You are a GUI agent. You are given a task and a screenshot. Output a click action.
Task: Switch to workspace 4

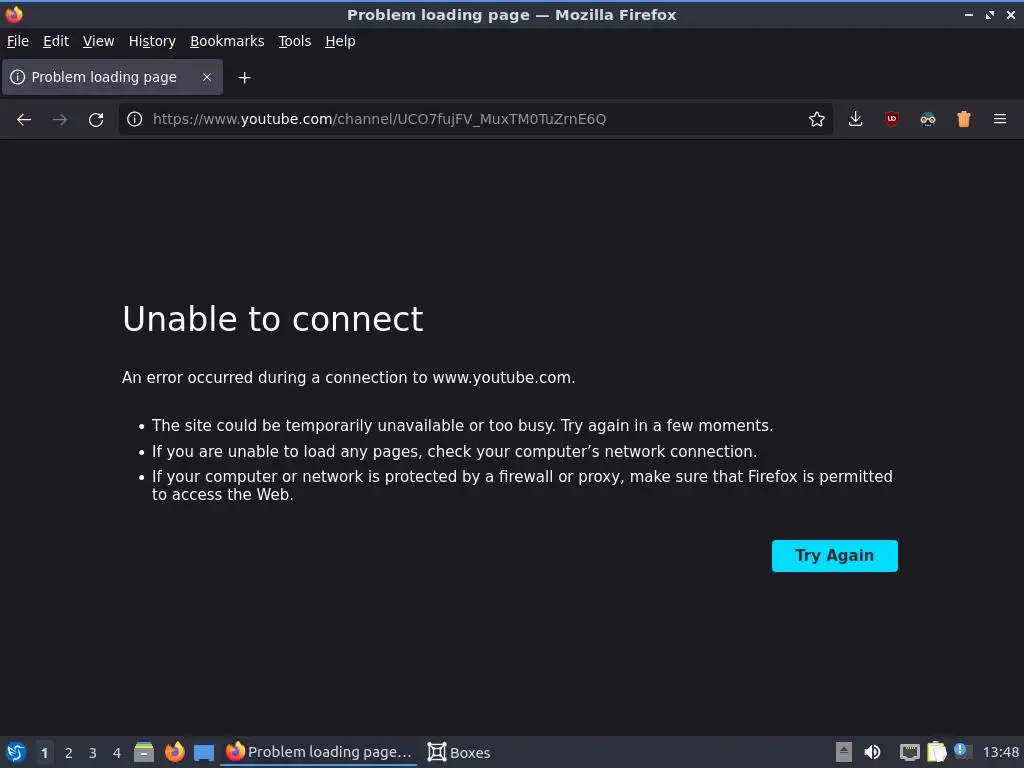click(x=117, y=753)
